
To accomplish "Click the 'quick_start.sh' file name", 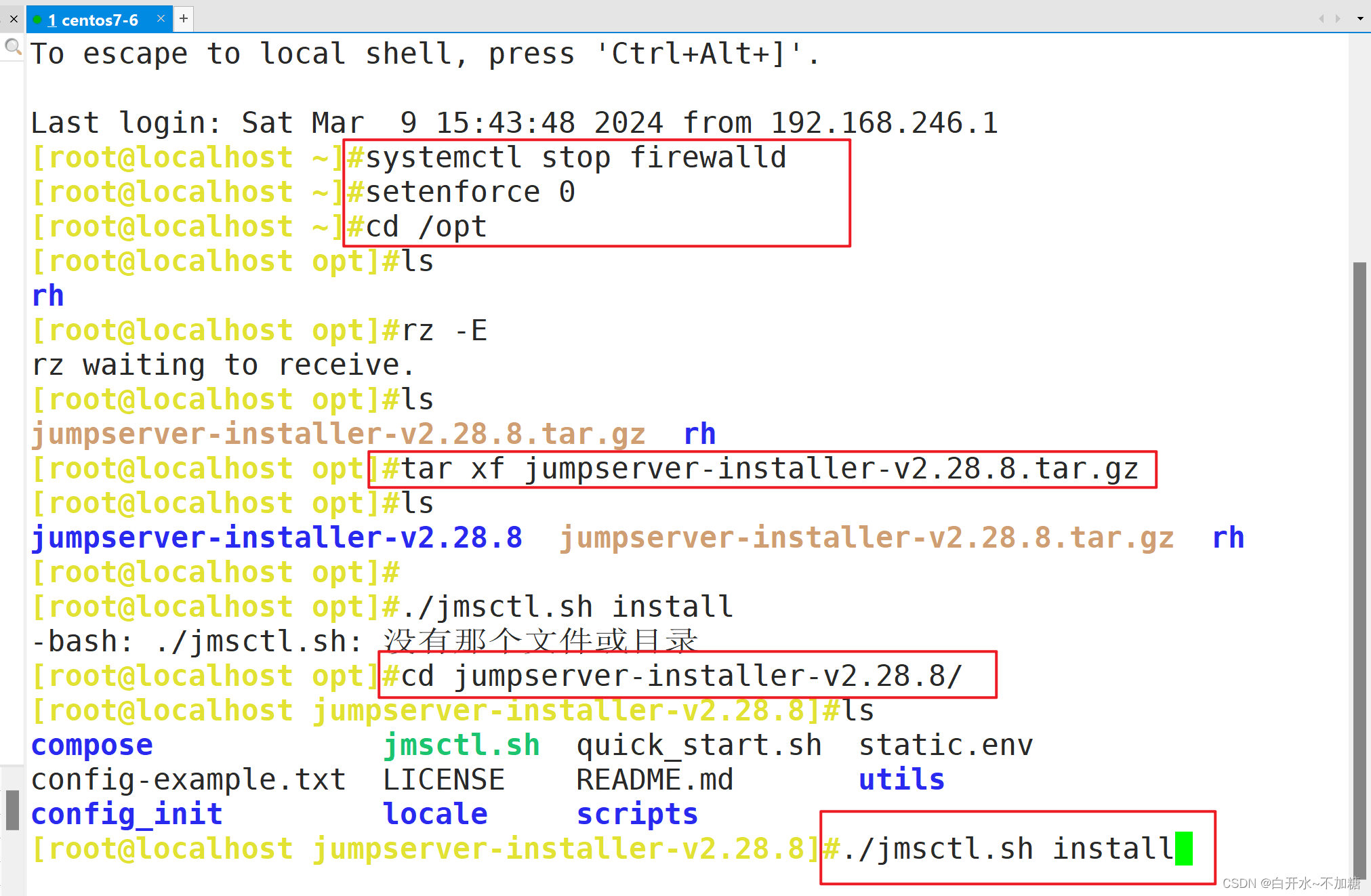I will pyautogui.click(x=699, y=746).
